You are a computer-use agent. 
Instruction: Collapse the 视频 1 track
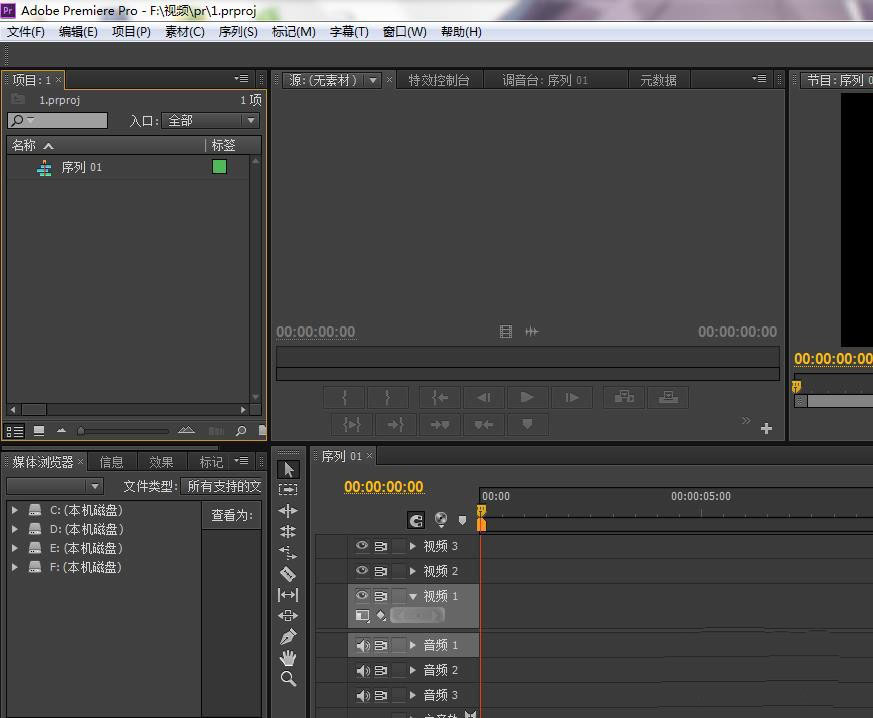pyautogui.click(x=413, y=596)
